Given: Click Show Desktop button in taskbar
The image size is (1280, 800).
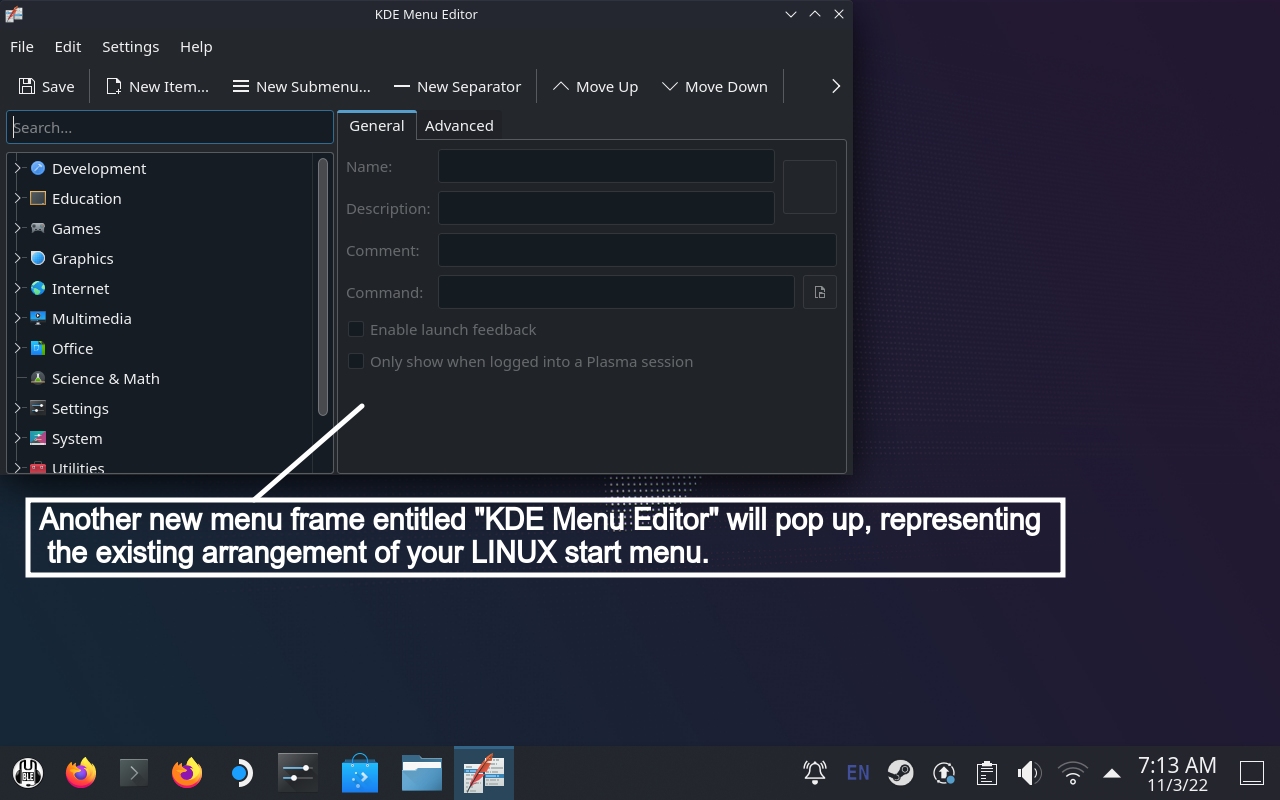Looking at the screenshot, I should click(1252, 772).
